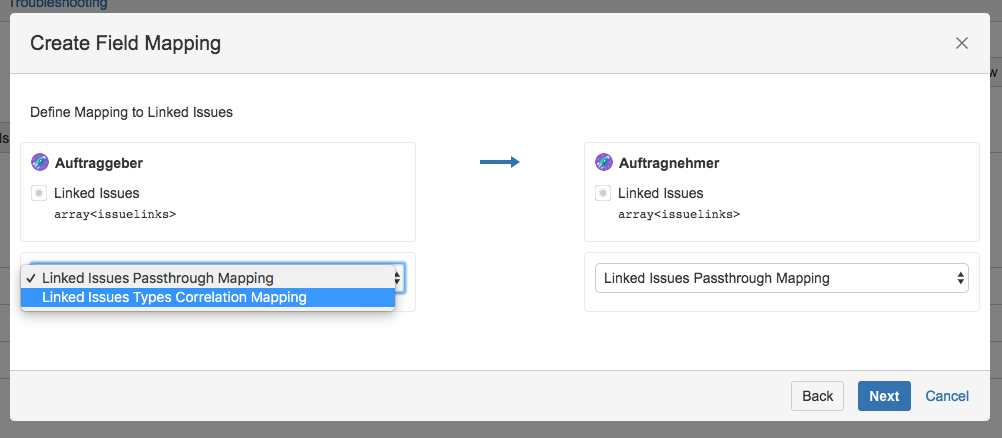Image resolution: width=1002 pixels, height=438 pixels.
Task: Click the Auftraggeber connection icon
Action: (40, 162)
